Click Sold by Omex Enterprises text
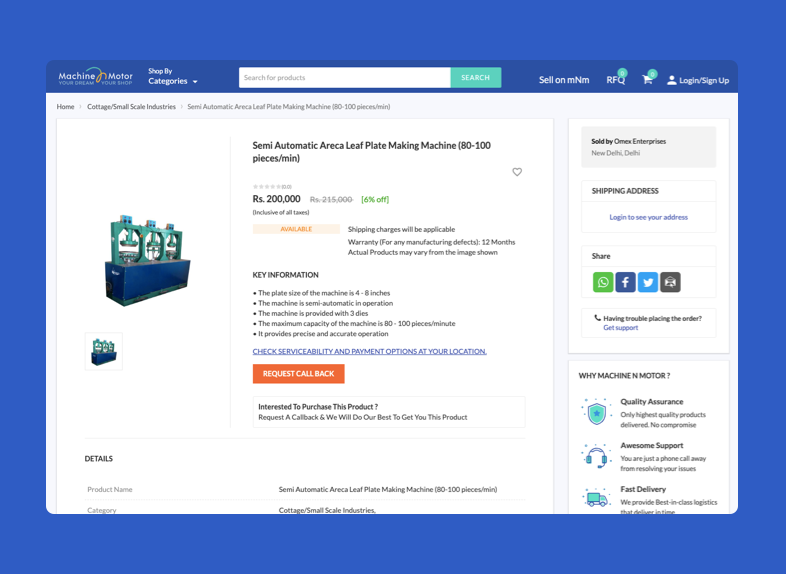 (628, 141)
